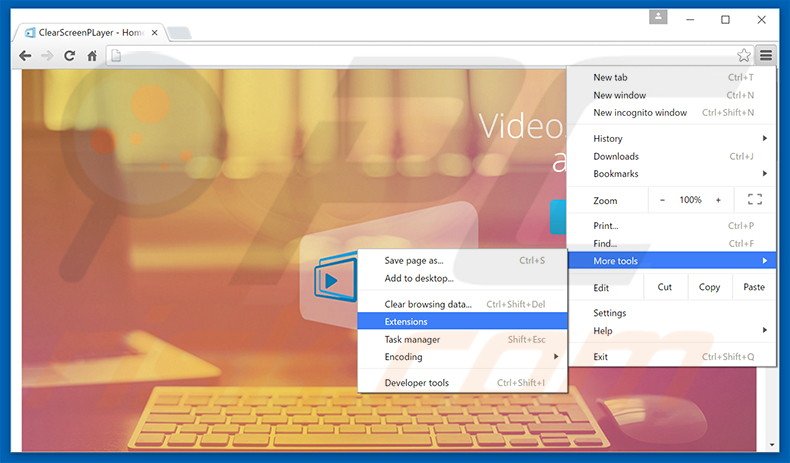Screen dimensions: 790x463
Task: Select Add to desktop... option
Action: (462, 278)
